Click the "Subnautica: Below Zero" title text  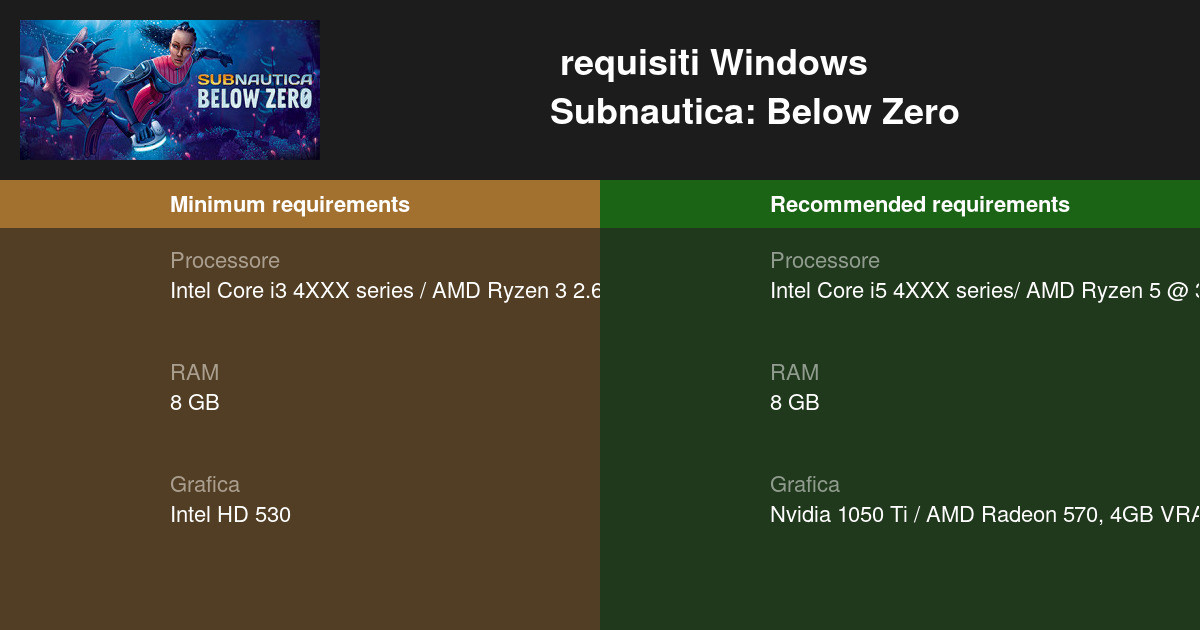pyautogui.click(x=754, y=112)
